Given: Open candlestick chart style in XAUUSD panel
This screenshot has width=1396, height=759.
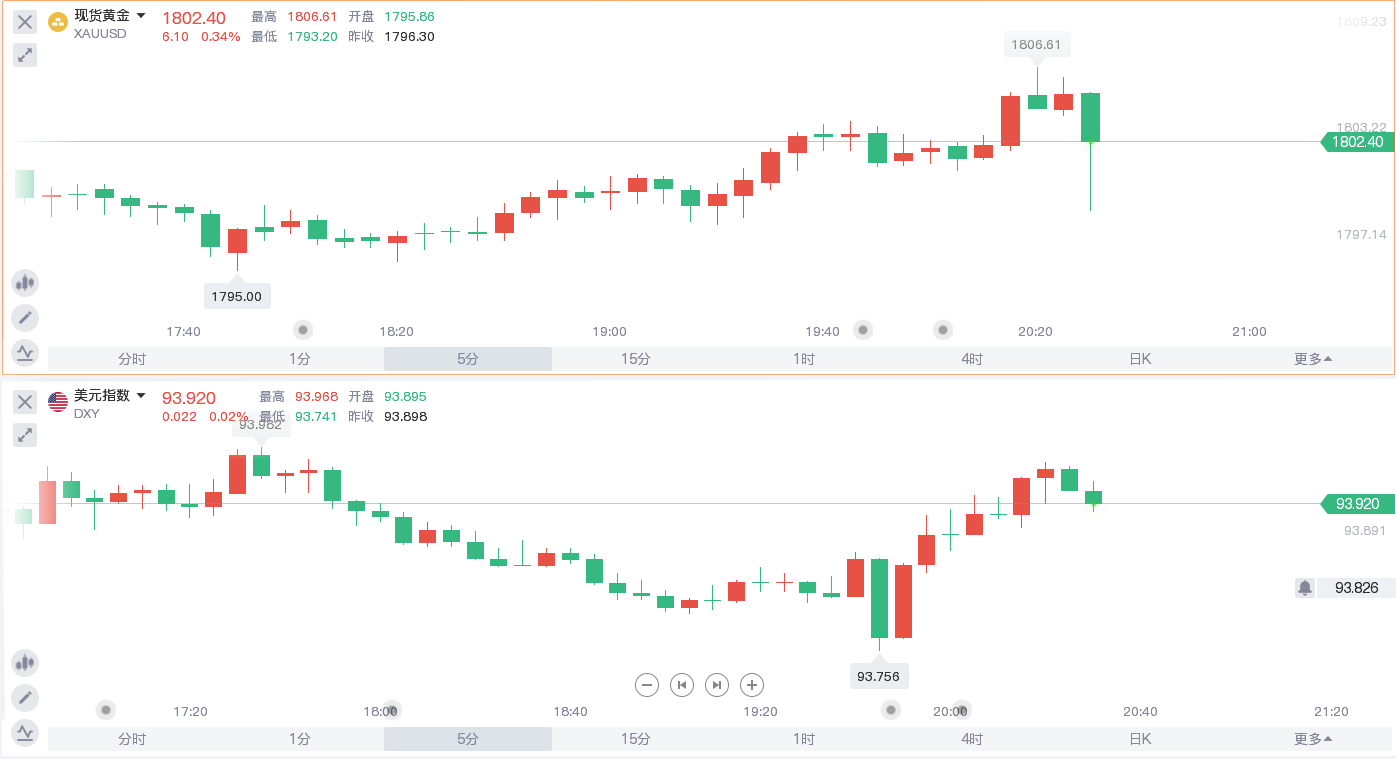Looking at the screenshot, I should point(25,283).
